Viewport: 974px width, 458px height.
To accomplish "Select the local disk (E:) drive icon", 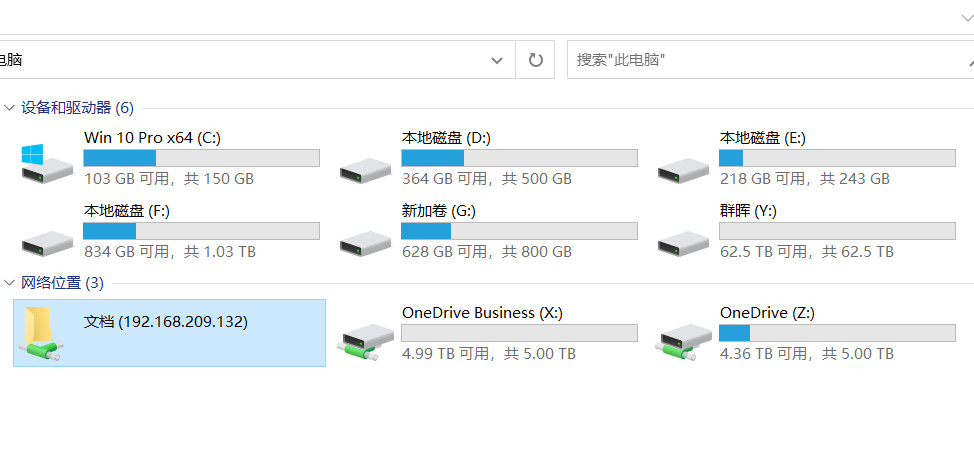I will click(683, 170).
